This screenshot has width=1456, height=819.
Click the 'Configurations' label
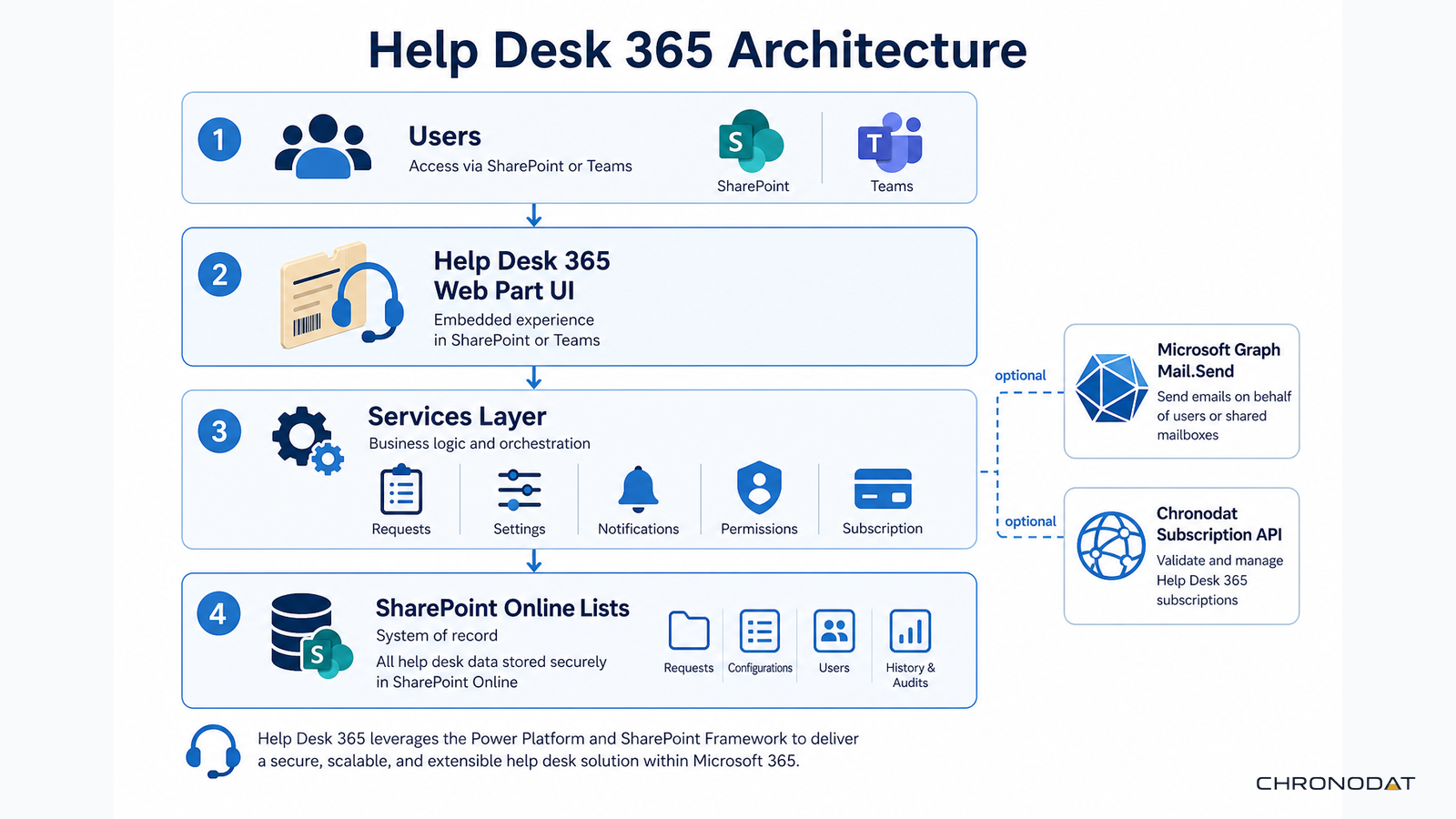coord(760,668)
